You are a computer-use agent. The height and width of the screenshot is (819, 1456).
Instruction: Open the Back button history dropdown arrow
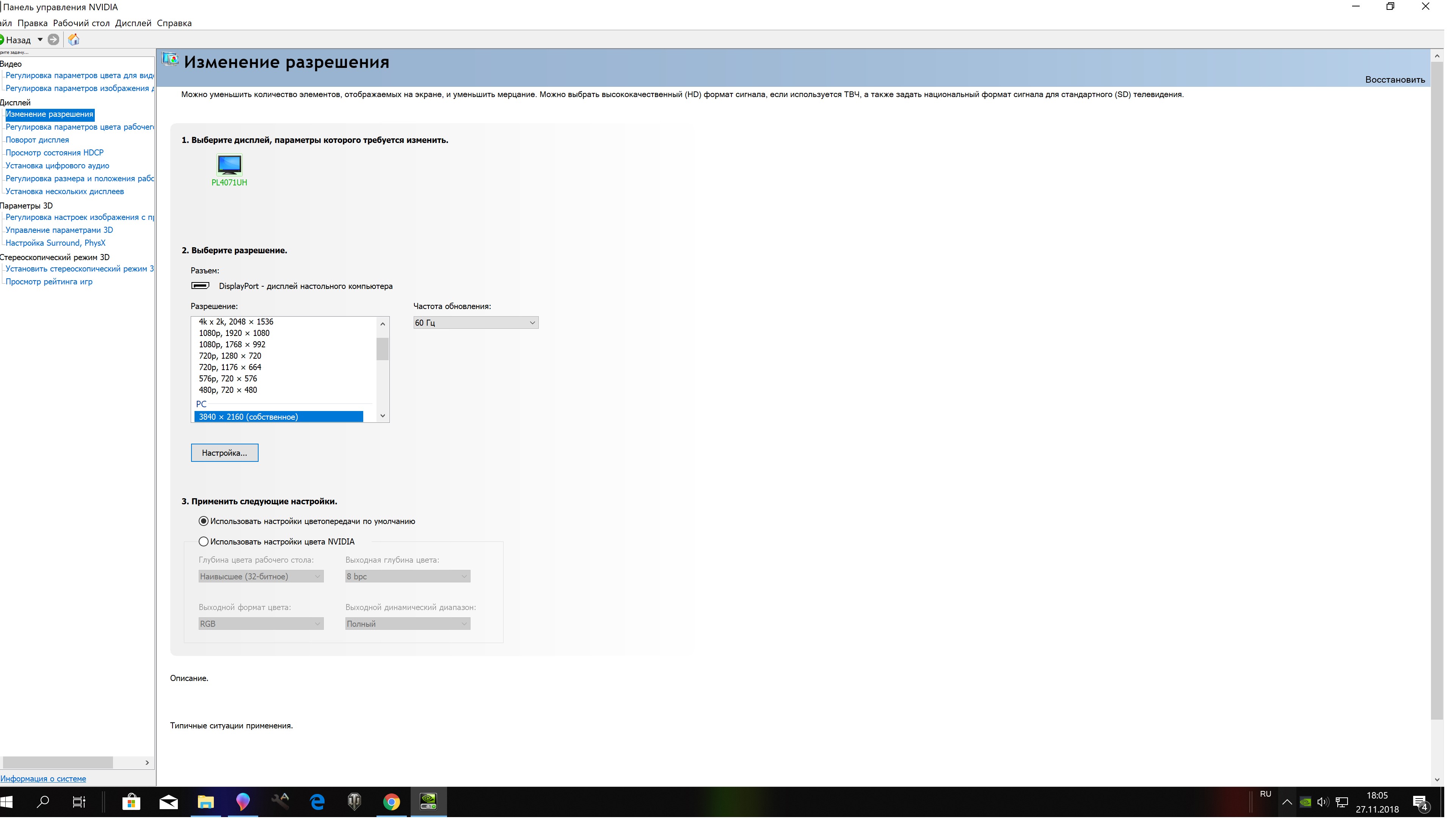coord(40,40)
